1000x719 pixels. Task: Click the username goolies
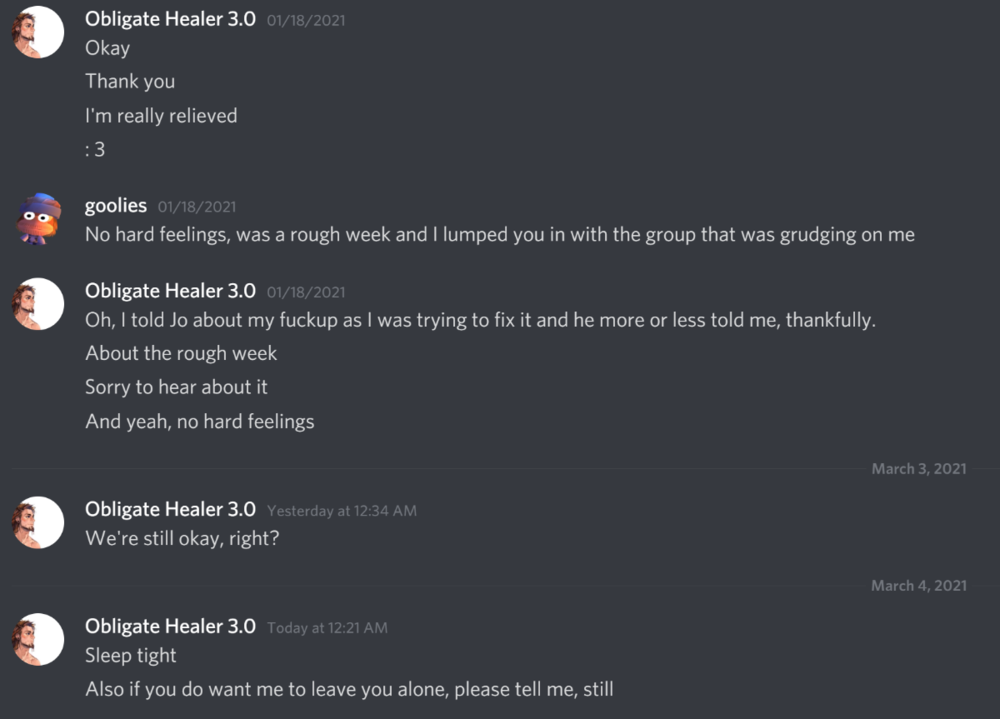pyautogui.click(x=115, y=205)
